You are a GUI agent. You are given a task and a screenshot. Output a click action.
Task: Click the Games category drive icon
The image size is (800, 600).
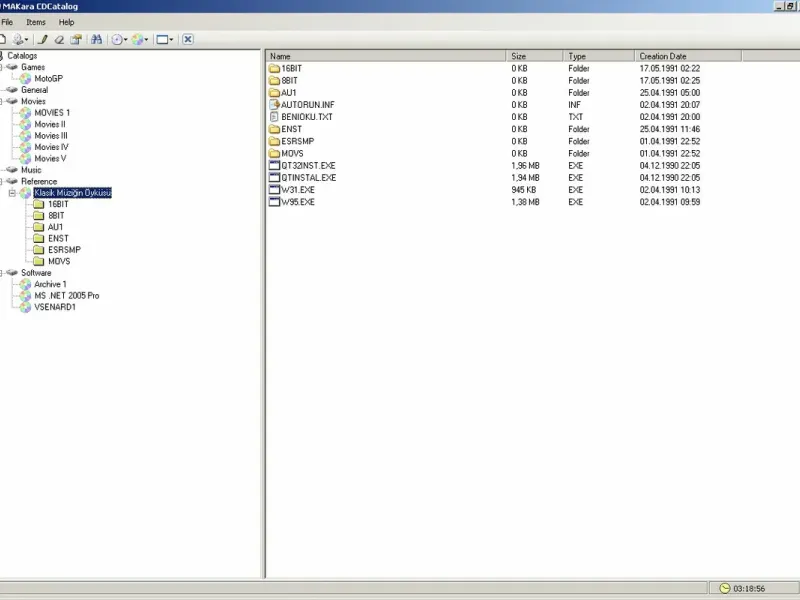coord(12,67)
